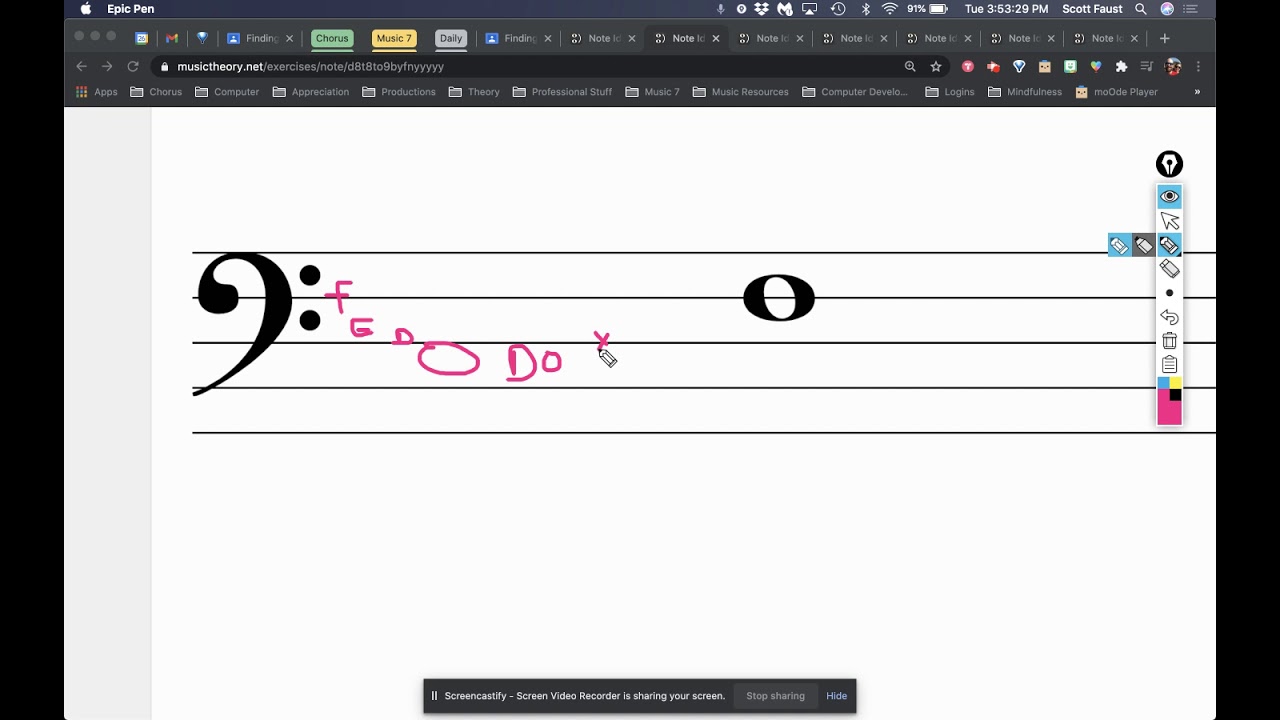This screenshot has height=720, width=1280.
Task: Open the Chrome extensions puzzle icon
Action: [x=1121, y=66]
